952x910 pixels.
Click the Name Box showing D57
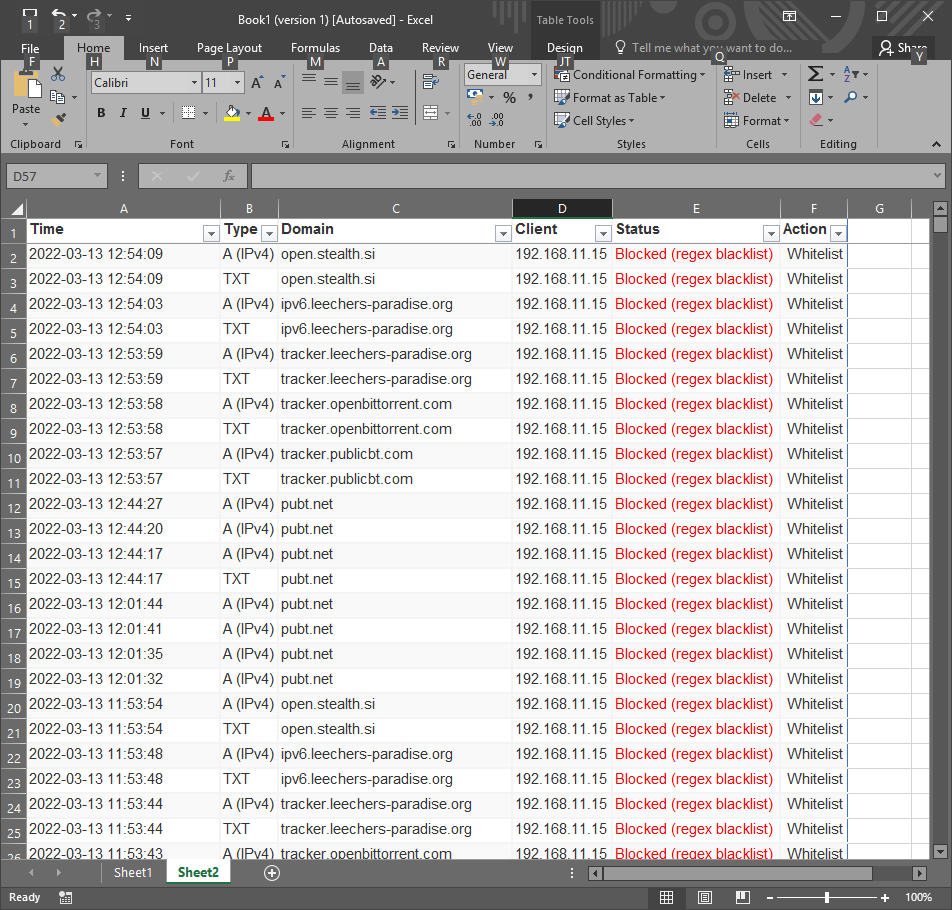click(x=56, y=176)
